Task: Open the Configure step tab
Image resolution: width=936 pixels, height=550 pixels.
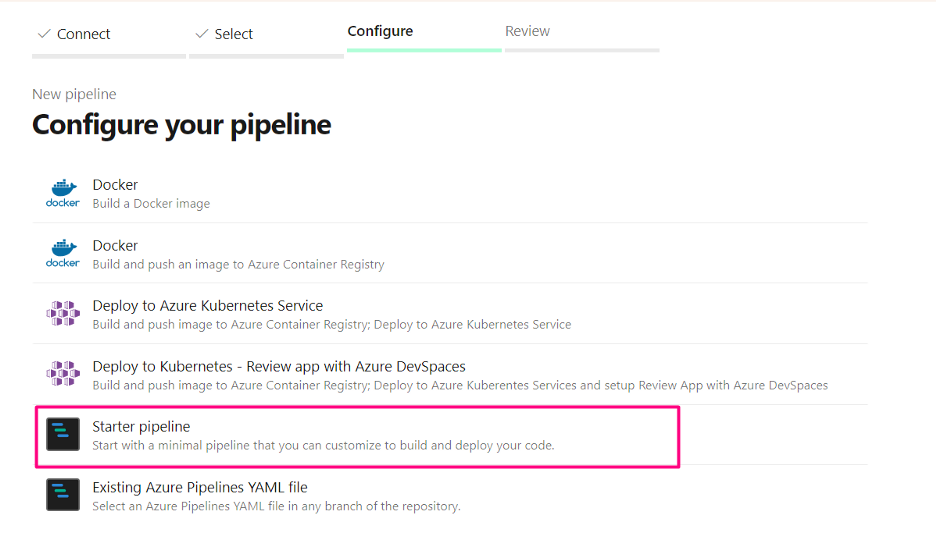Action: pos(380,31)
